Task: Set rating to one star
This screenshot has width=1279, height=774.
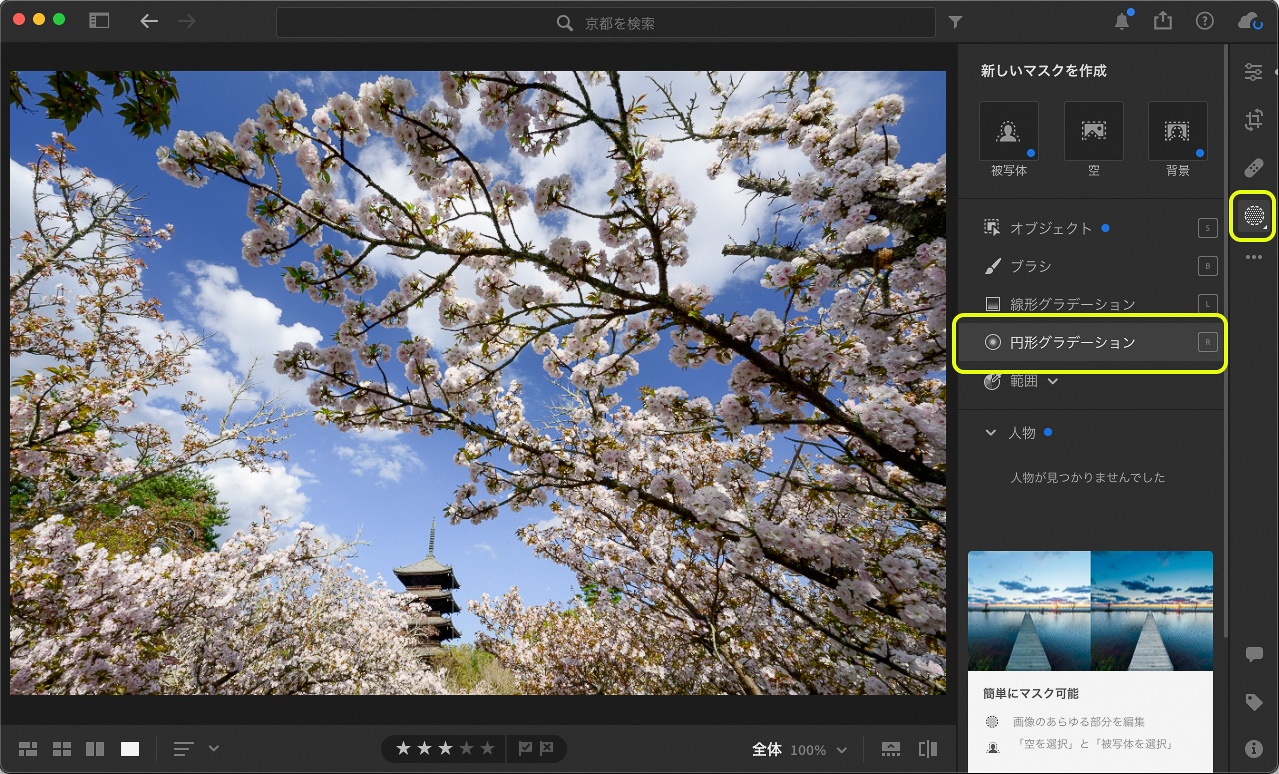Action: [403, 748]
